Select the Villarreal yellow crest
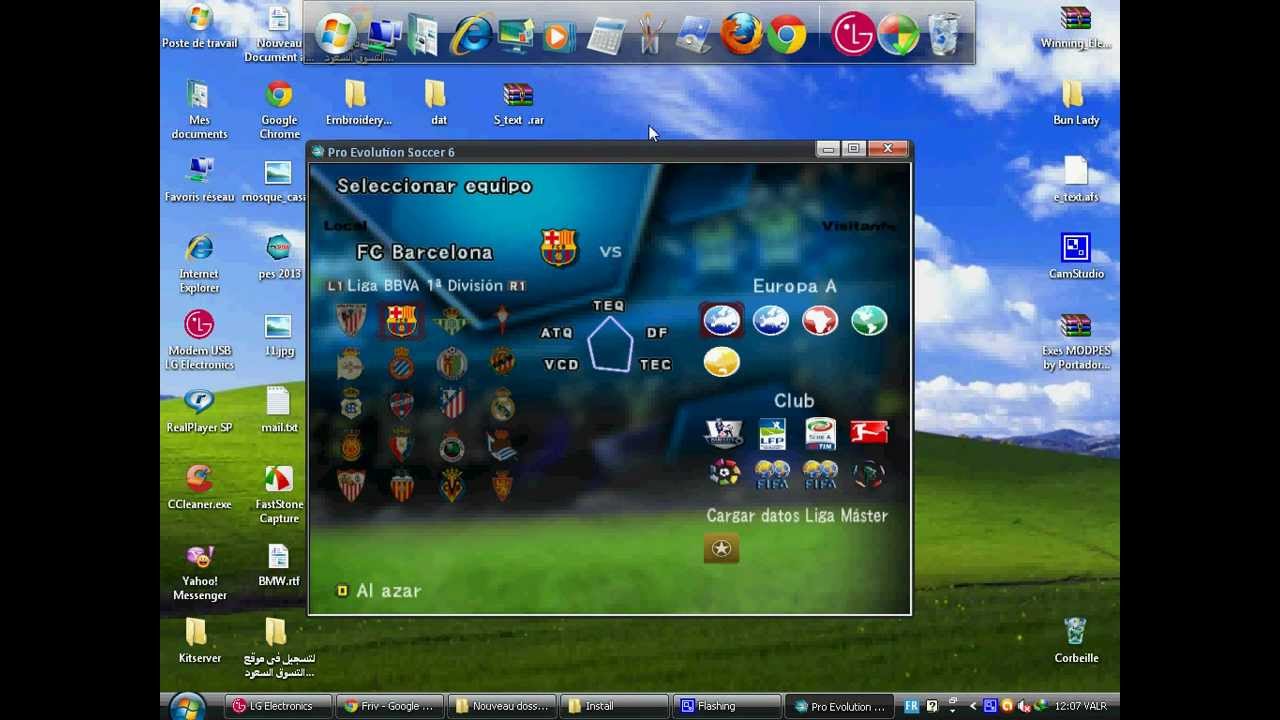Viewport: 1280px width, 720px height. click(x=452, y=485)
